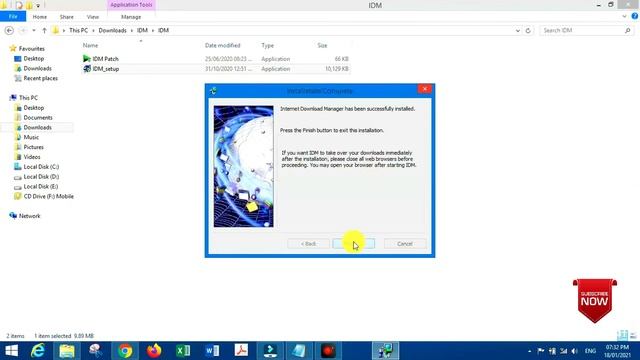Open the red recorder taskbar icon
Image resolution: width=640 pixels, height=360 pixels.
click(328, 351)
